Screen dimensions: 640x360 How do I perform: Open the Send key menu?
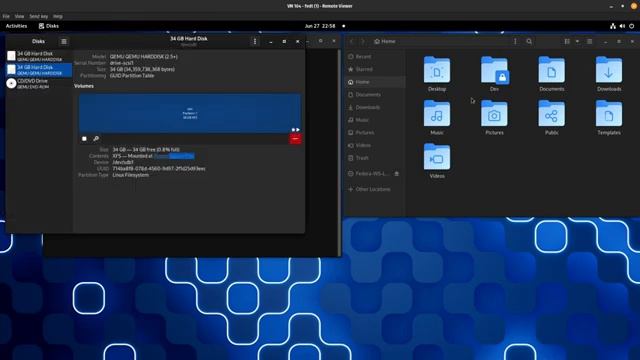(38, 16)
